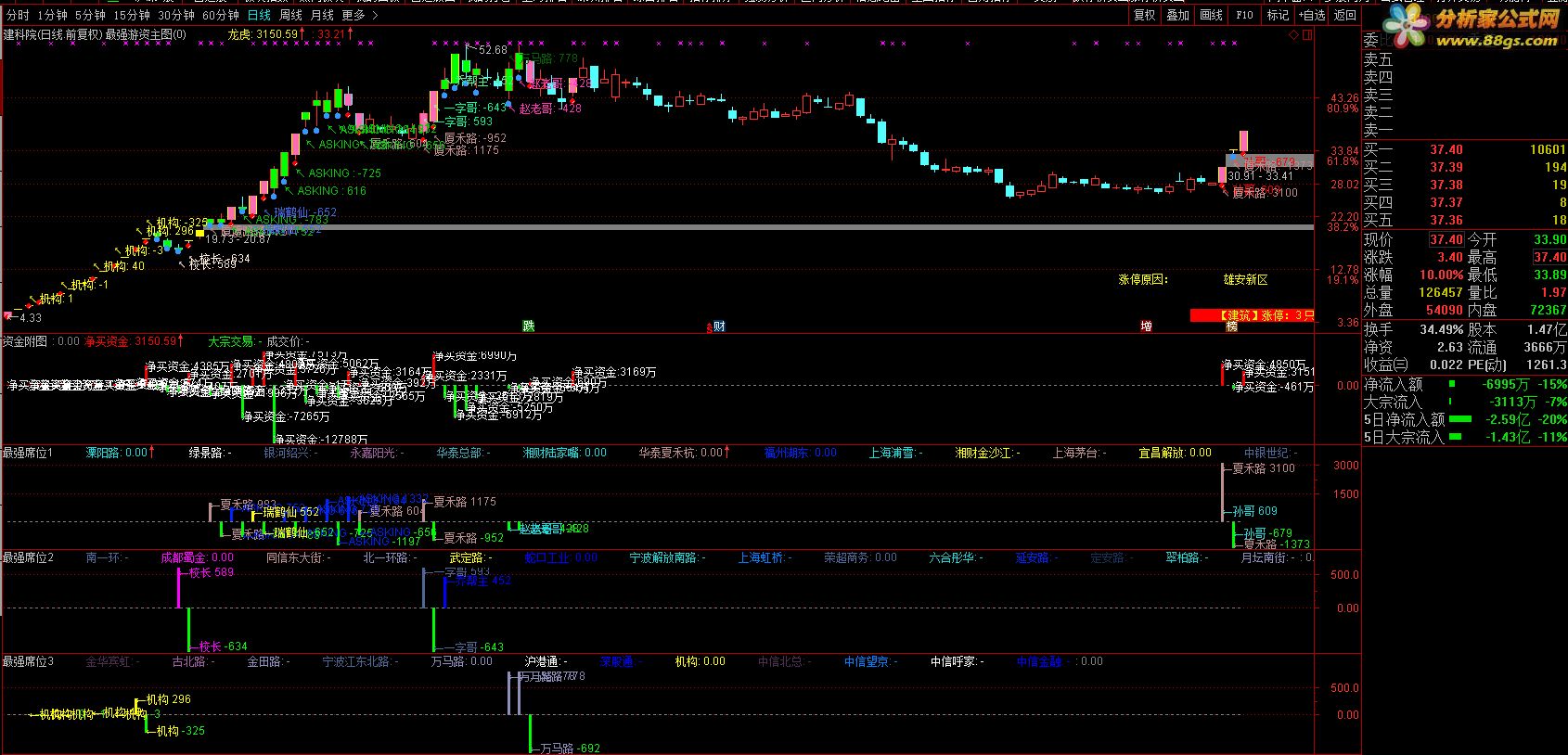Click the 沪港通 seat label

543,661
